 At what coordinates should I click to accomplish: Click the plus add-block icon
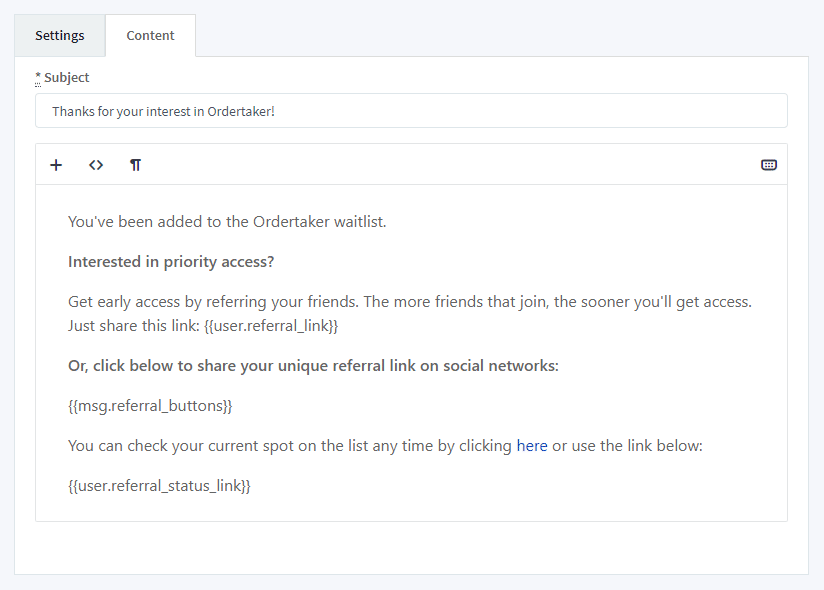click(56, 165)
